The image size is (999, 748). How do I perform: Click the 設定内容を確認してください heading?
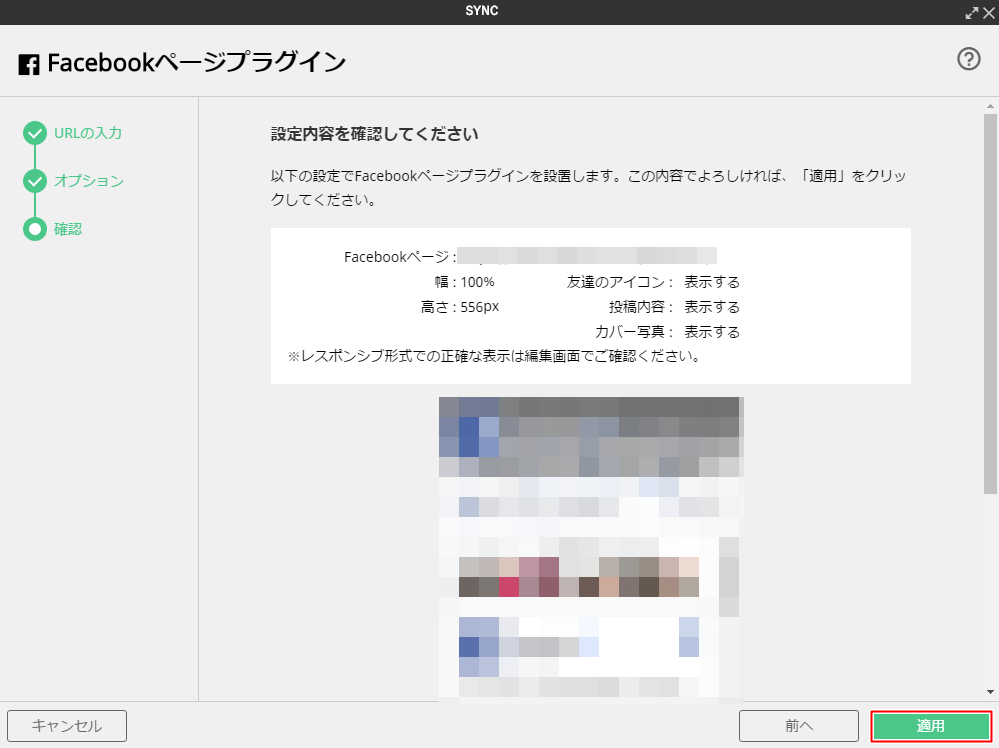[375, 134]
